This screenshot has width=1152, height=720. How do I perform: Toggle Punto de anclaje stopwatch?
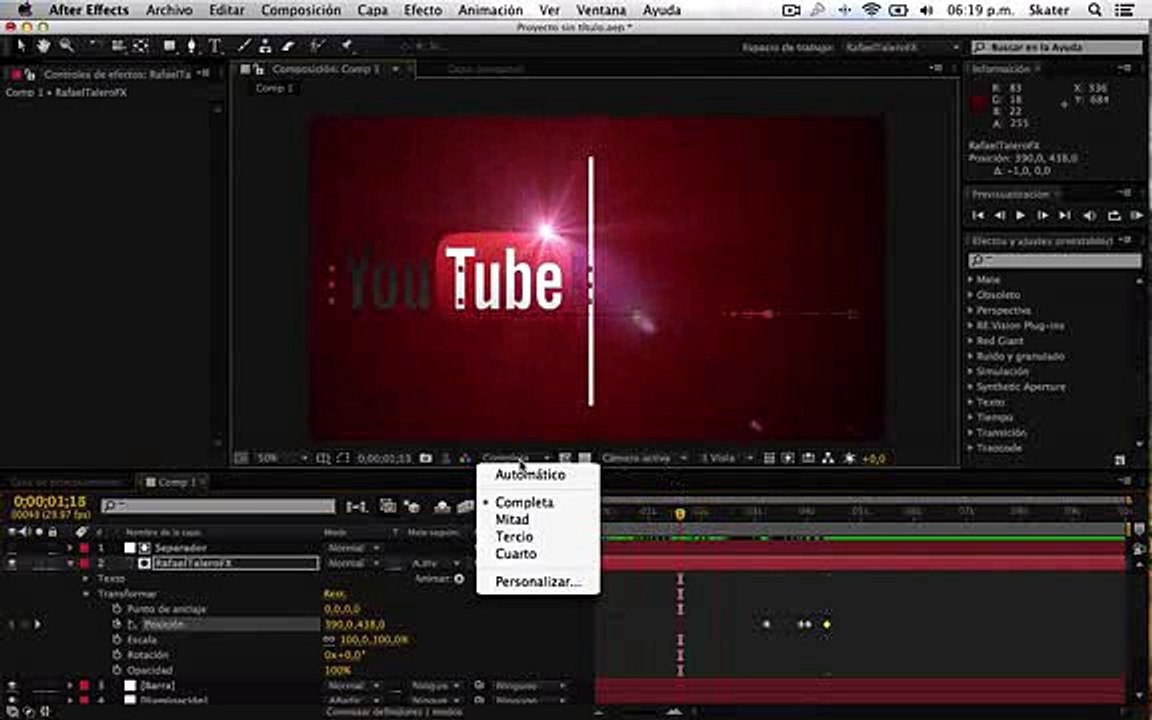117,609
